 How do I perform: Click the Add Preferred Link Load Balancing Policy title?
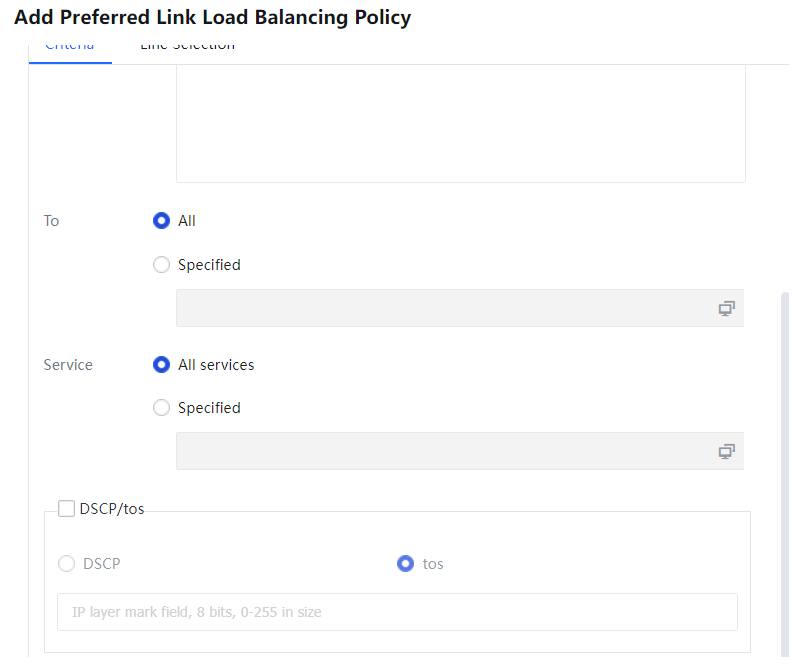tap(212, 18)
